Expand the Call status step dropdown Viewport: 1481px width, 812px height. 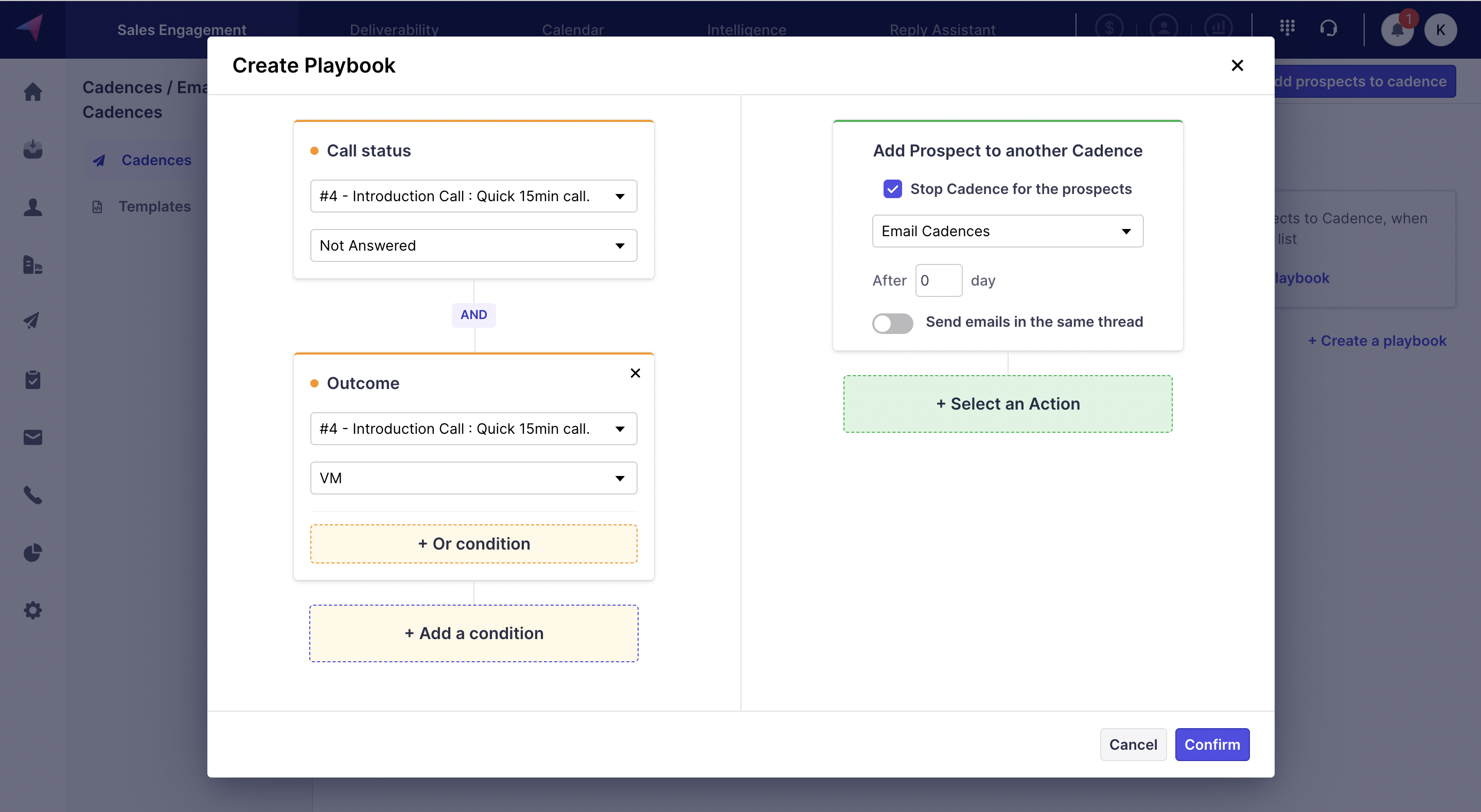620,195
